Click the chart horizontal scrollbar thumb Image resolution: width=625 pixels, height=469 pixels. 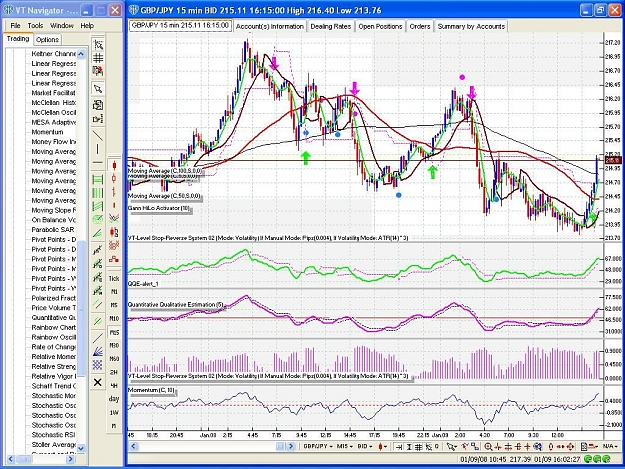coord(281,446)
